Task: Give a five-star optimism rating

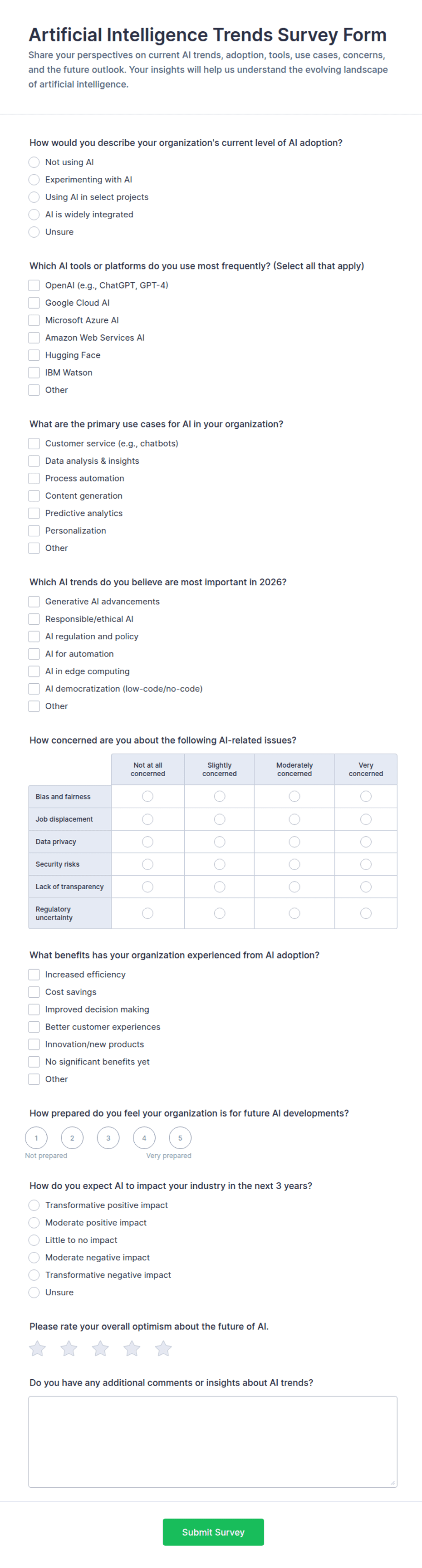Action: [163, 1349]
